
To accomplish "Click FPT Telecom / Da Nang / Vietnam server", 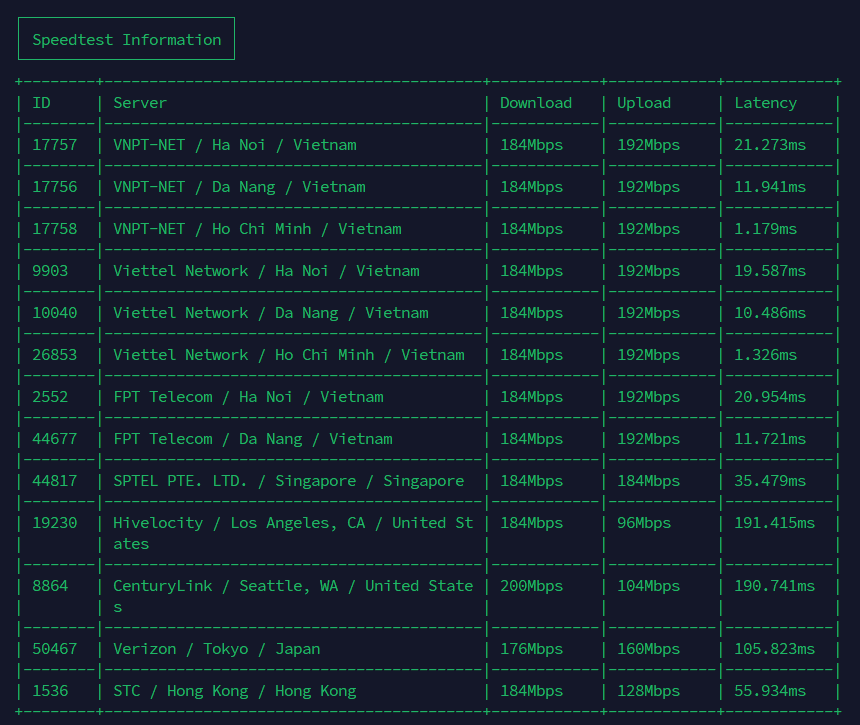I will tap(253, 439).
